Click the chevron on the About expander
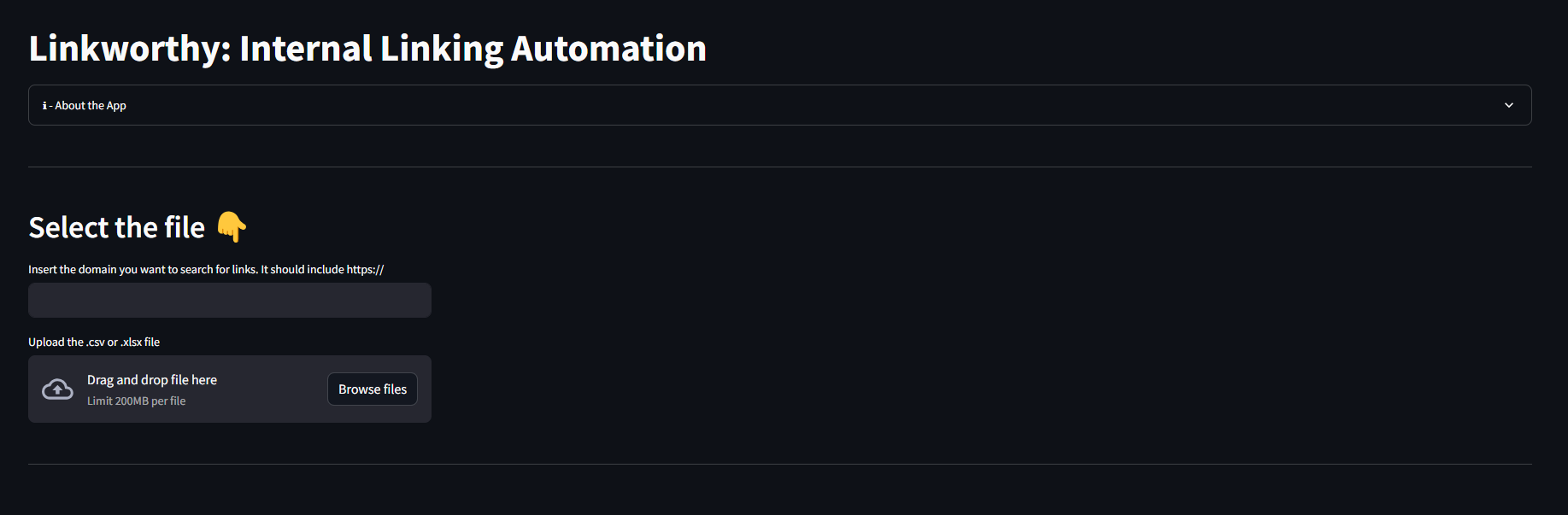 [1509, 104]
